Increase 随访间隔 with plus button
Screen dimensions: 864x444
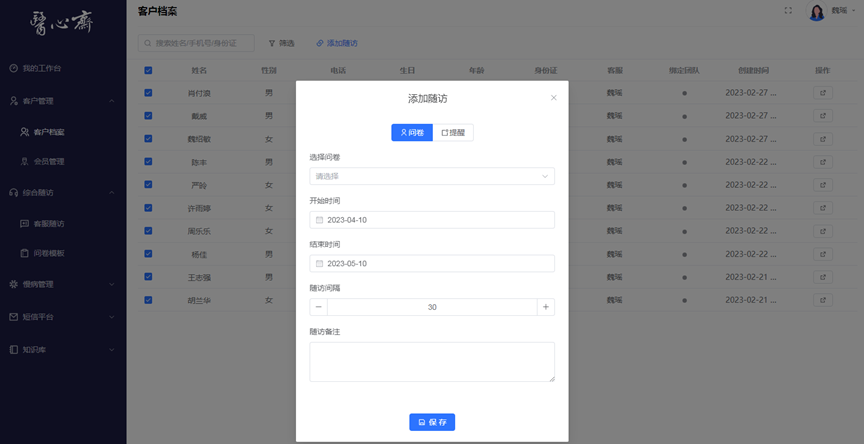(546, 307)
